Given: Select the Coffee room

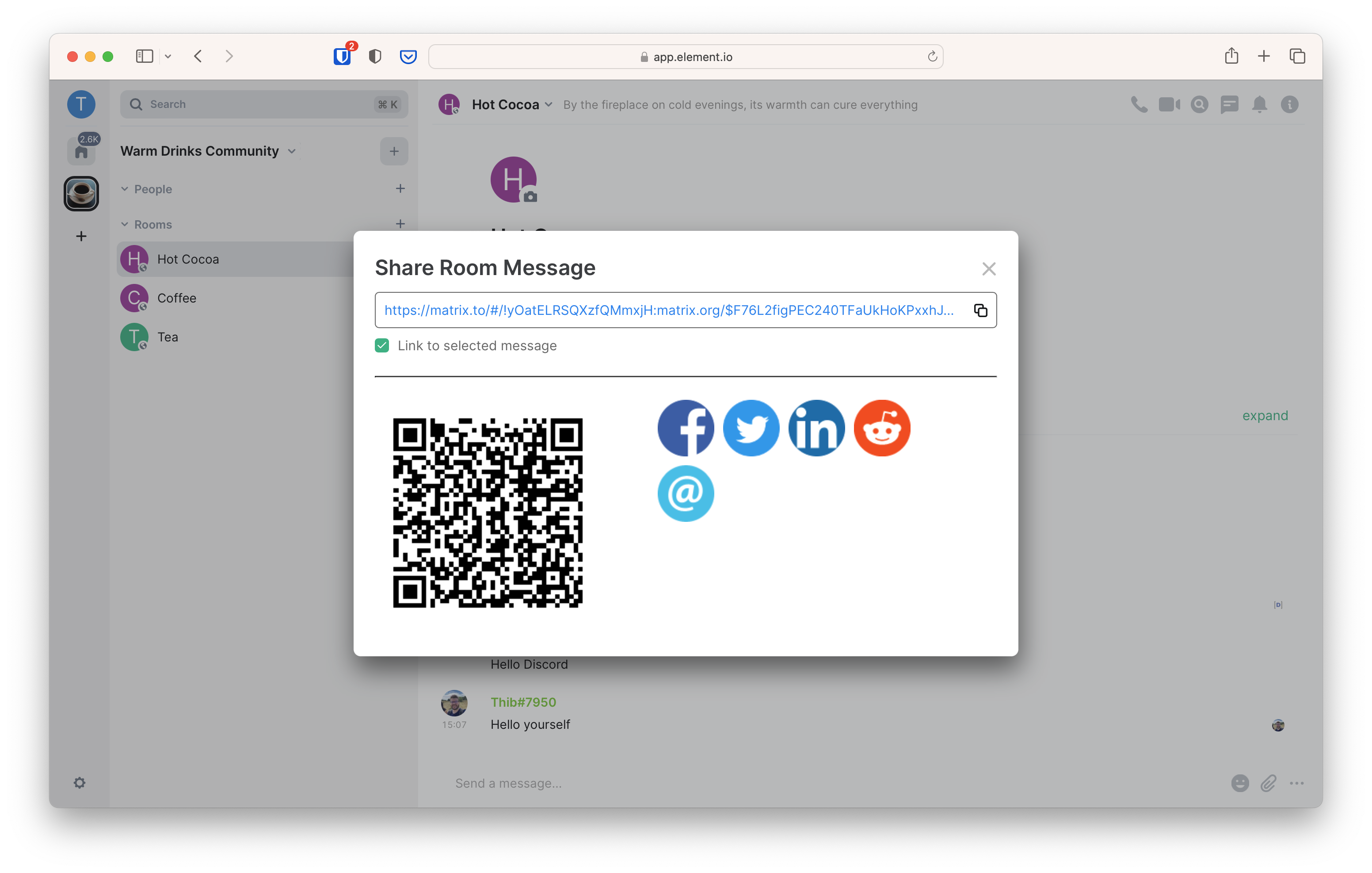Looking at the screenshot, I should coord(177,298).
